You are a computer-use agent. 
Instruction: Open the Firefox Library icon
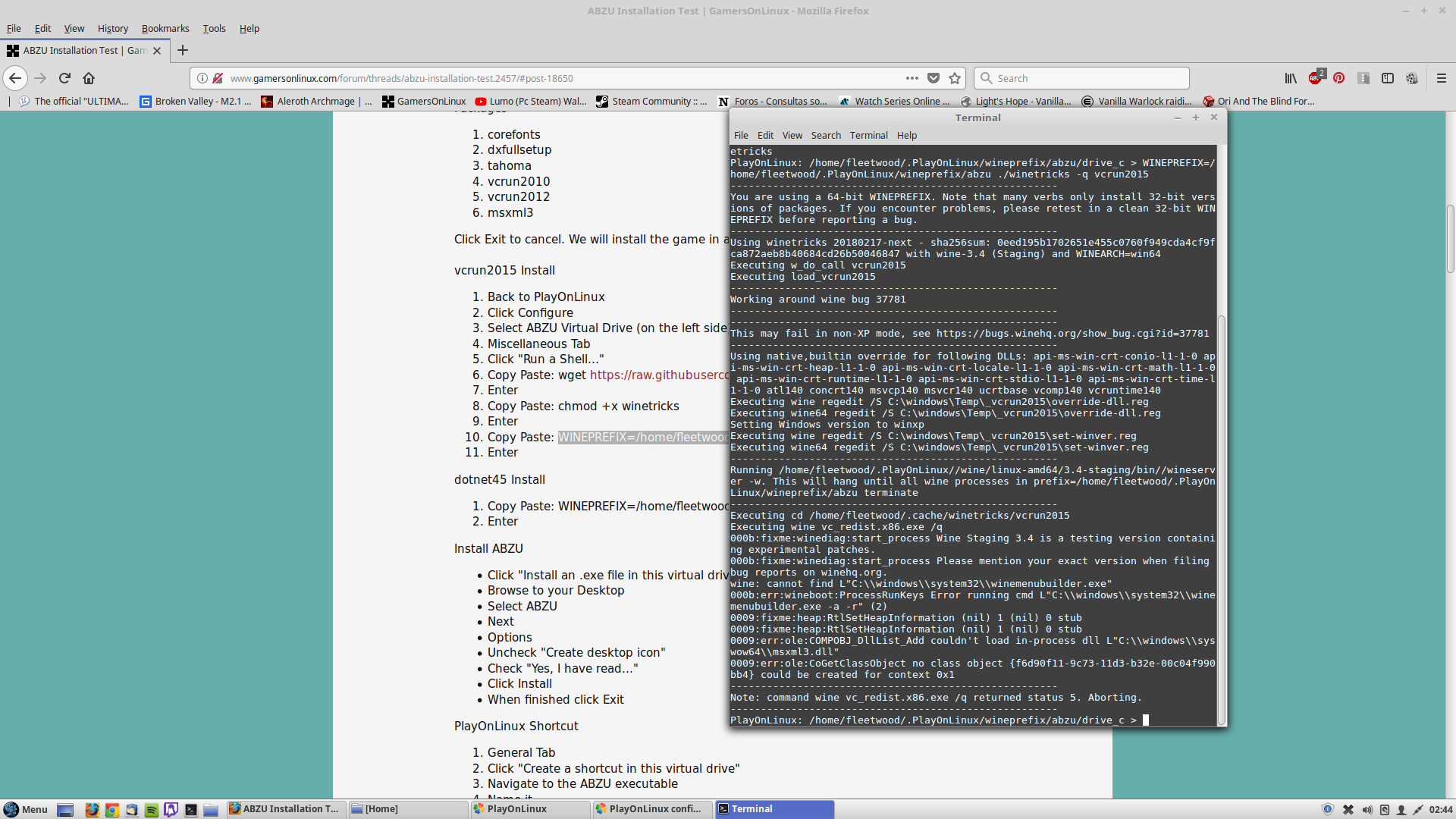(x=1291, y=78)
